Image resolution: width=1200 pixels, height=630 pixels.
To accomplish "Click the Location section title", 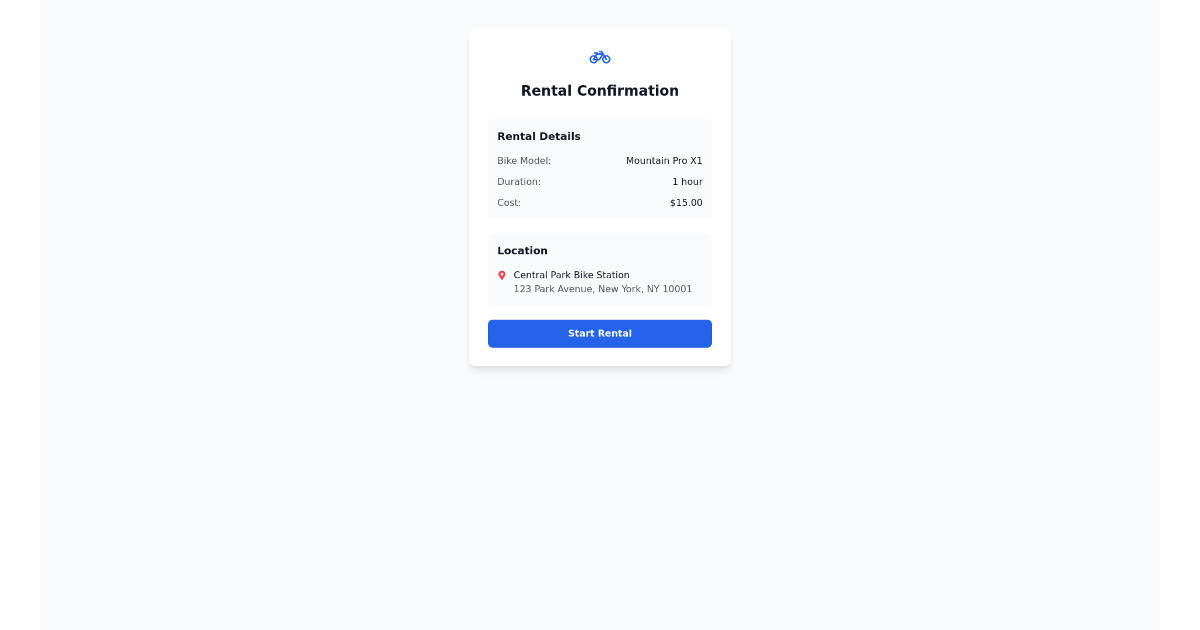I will [522, 250].
